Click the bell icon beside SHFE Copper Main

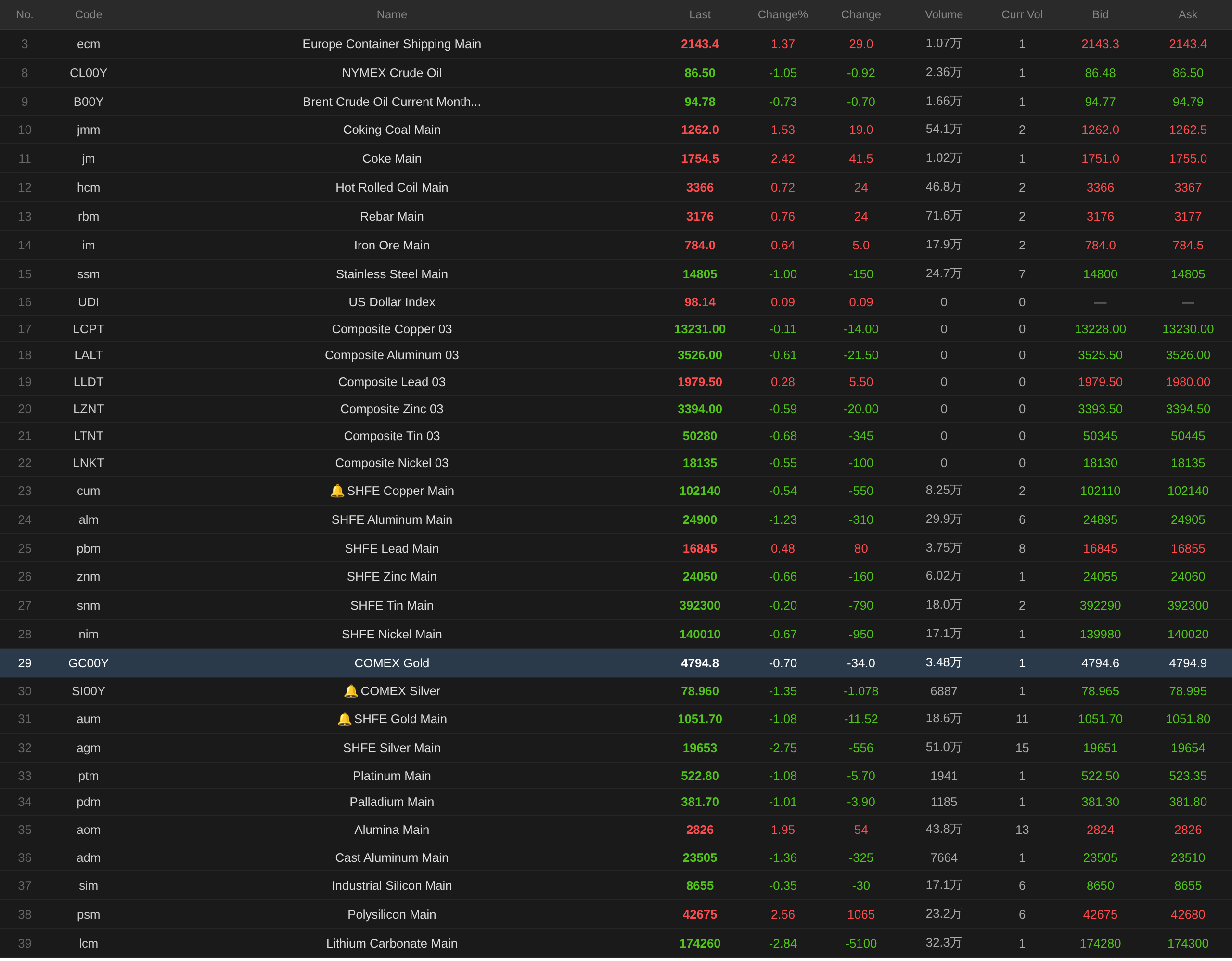coord(337,491)
